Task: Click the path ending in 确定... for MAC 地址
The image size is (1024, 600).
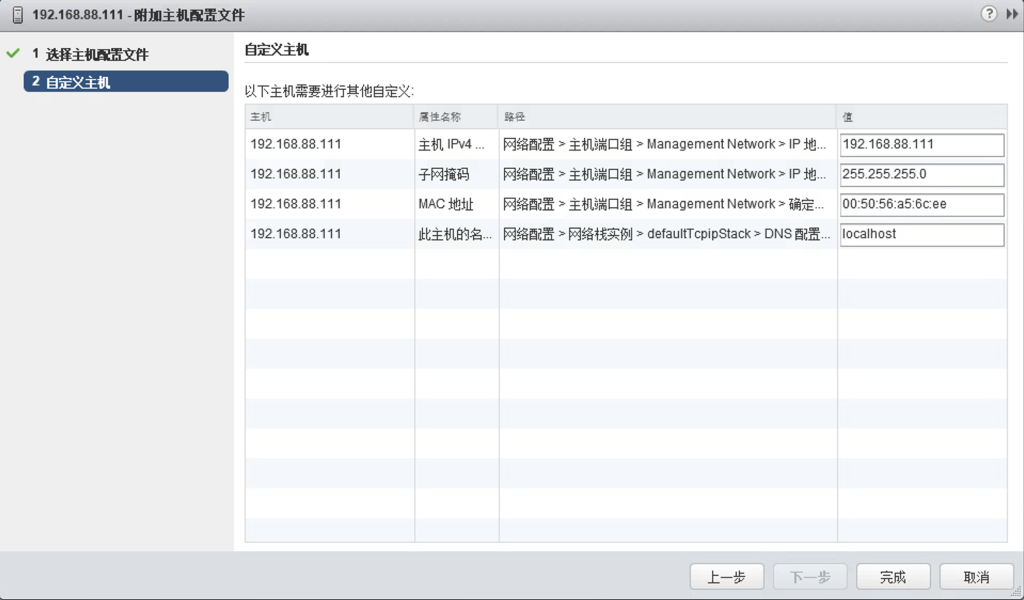Action: [668, 204]
